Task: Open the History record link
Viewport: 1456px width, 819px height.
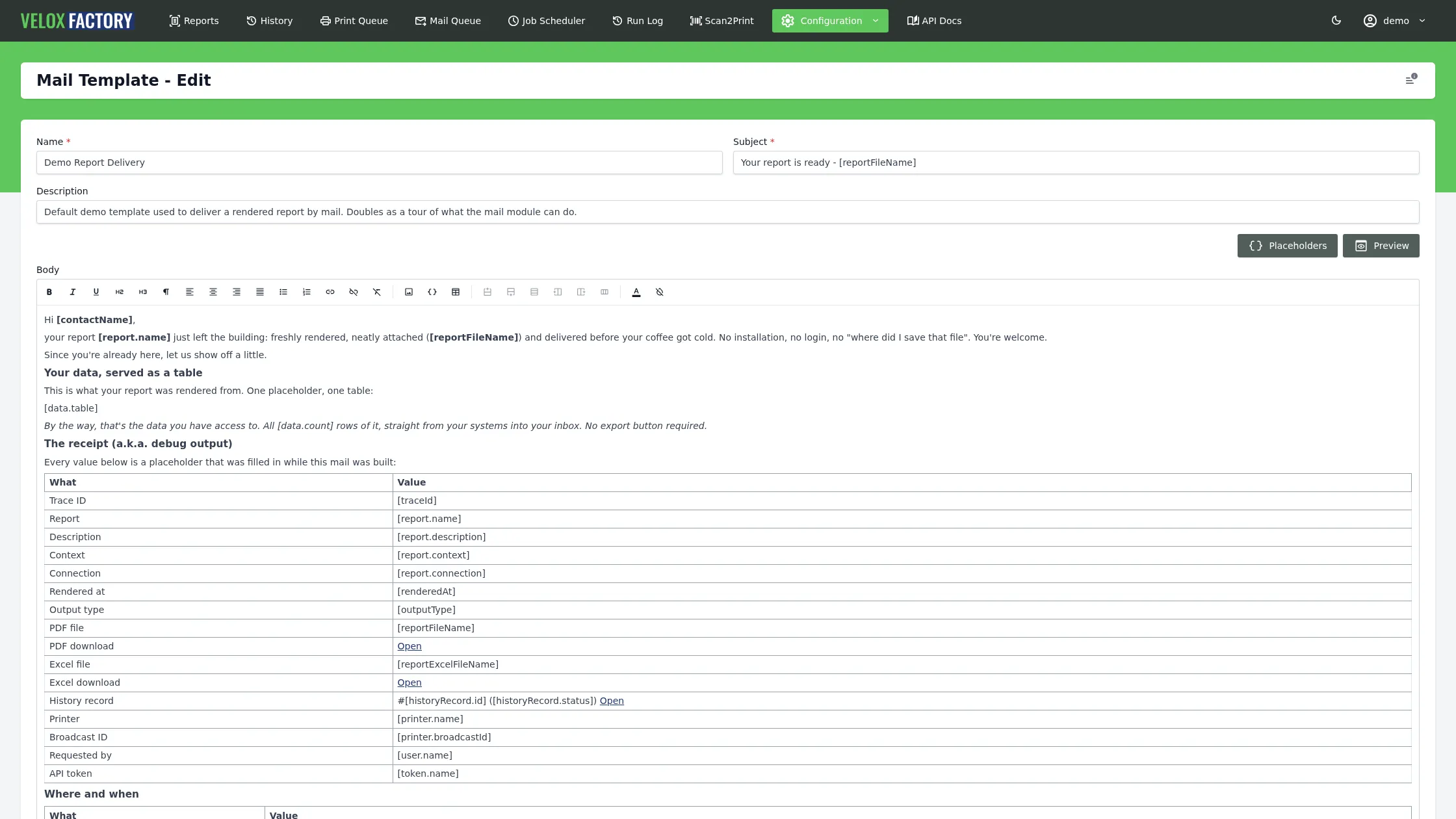Action: tap(612, 701)
